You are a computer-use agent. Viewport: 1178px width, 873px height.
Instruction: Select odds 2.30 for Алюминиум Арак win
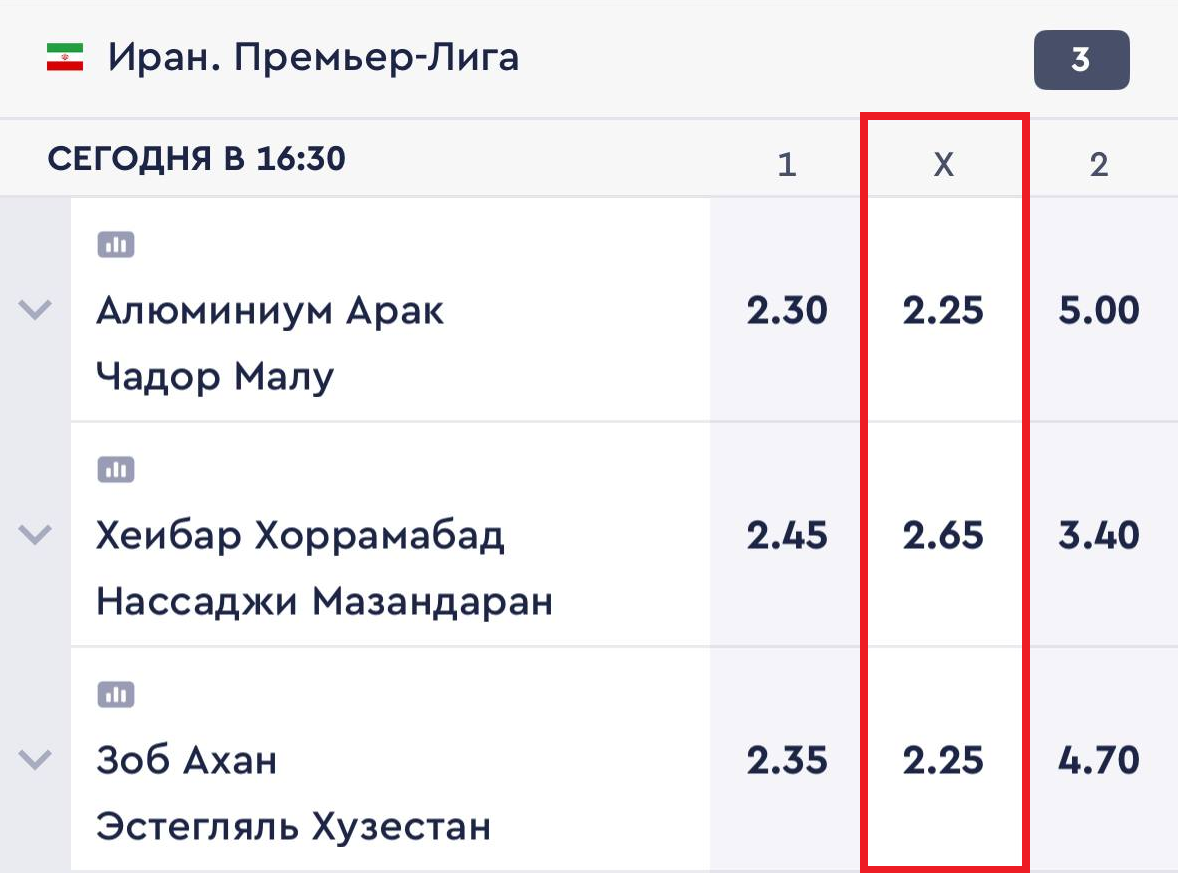pyautogui.click(x=787, y=310)
